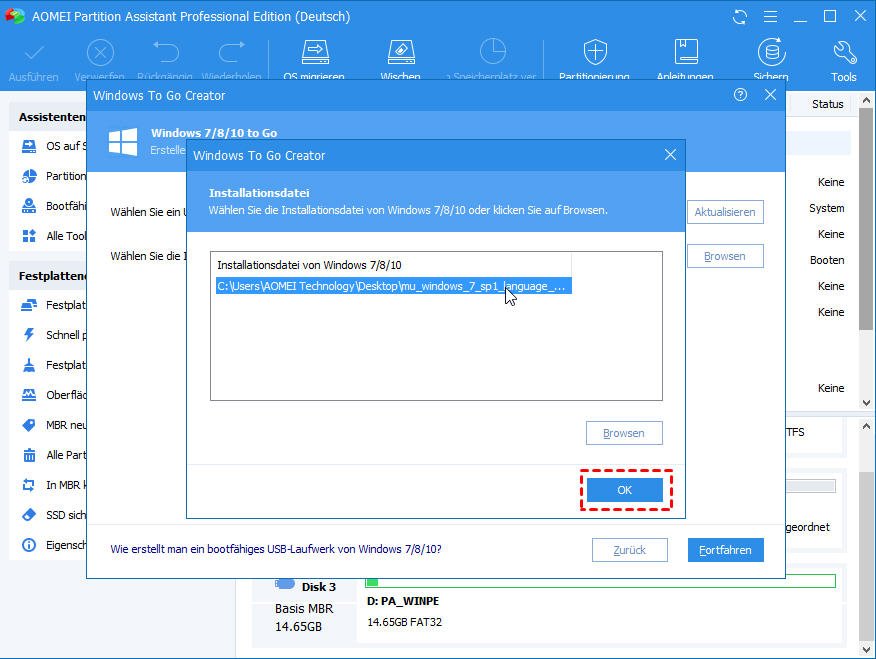The height and width of the screenshot is (659, 876).
Task: Select the Partition wizard sidebar icon
Action: pos(28,176)
